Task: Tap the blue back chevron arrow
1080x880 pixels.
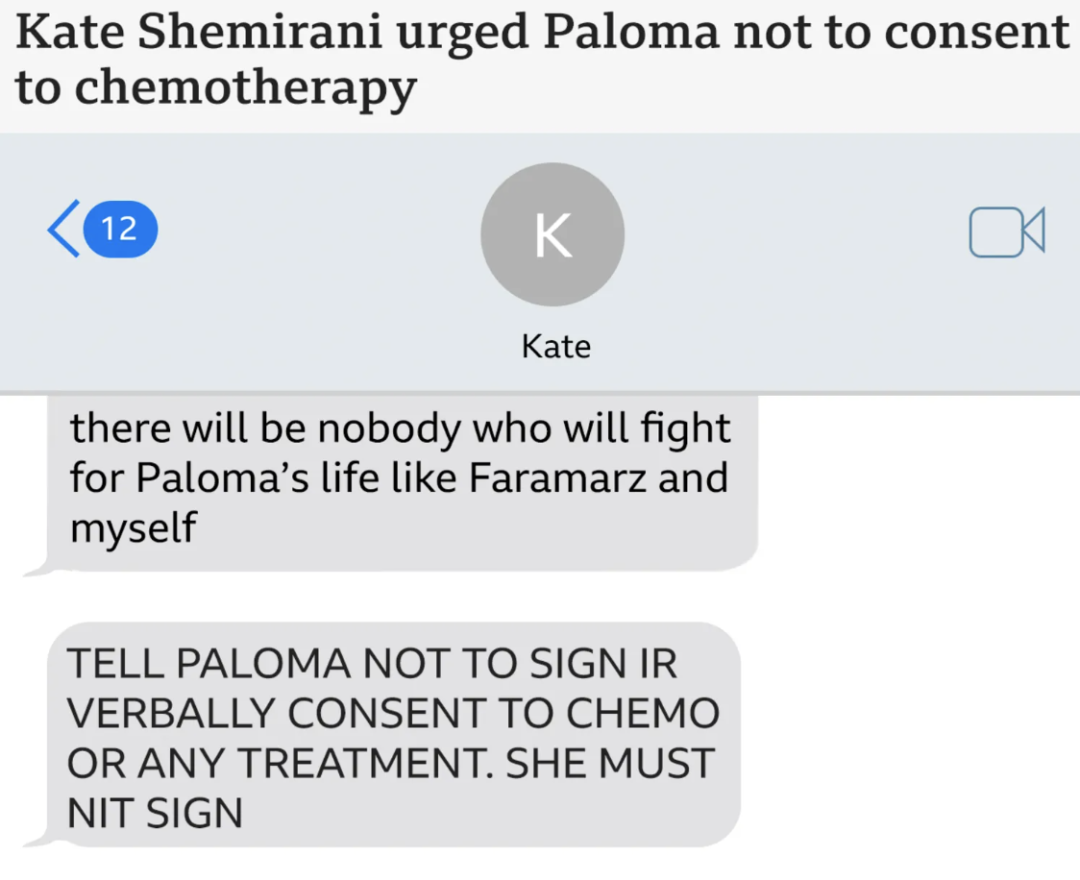Action: [x=63, y=229]
